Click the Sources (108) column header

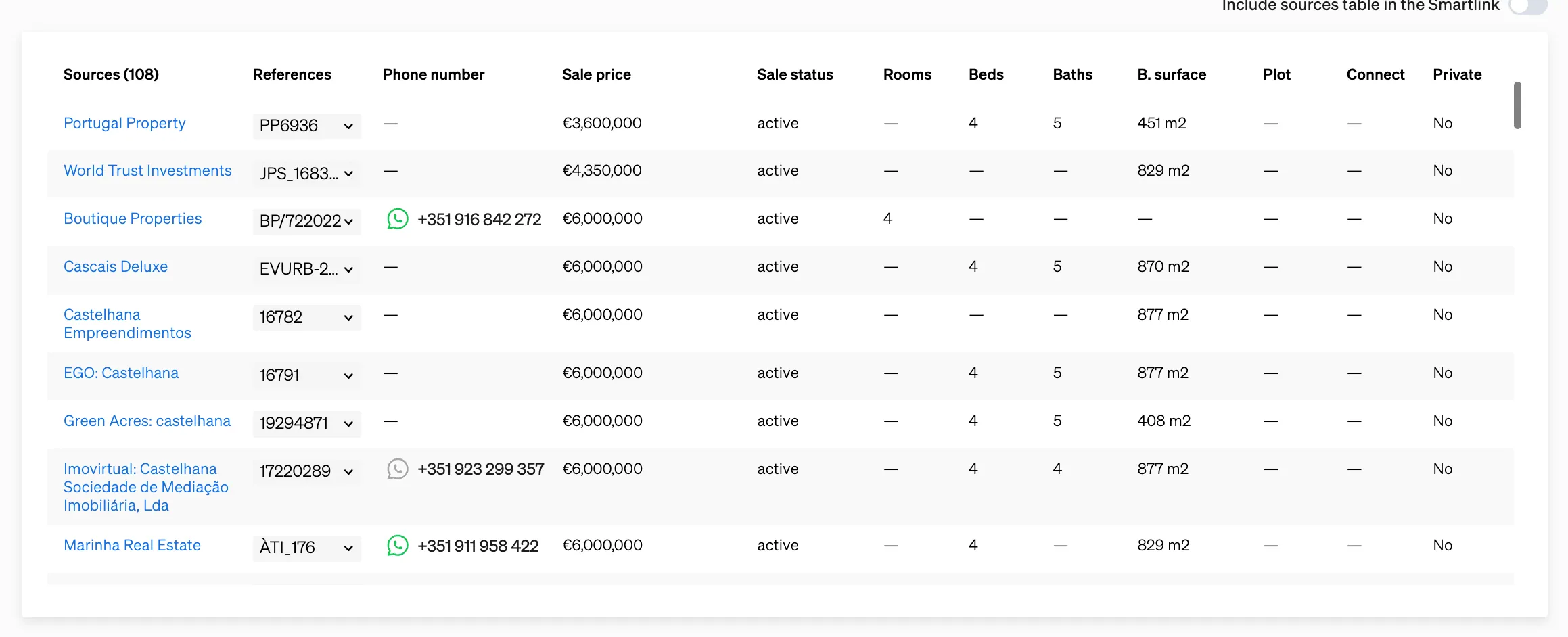[111, 74]
